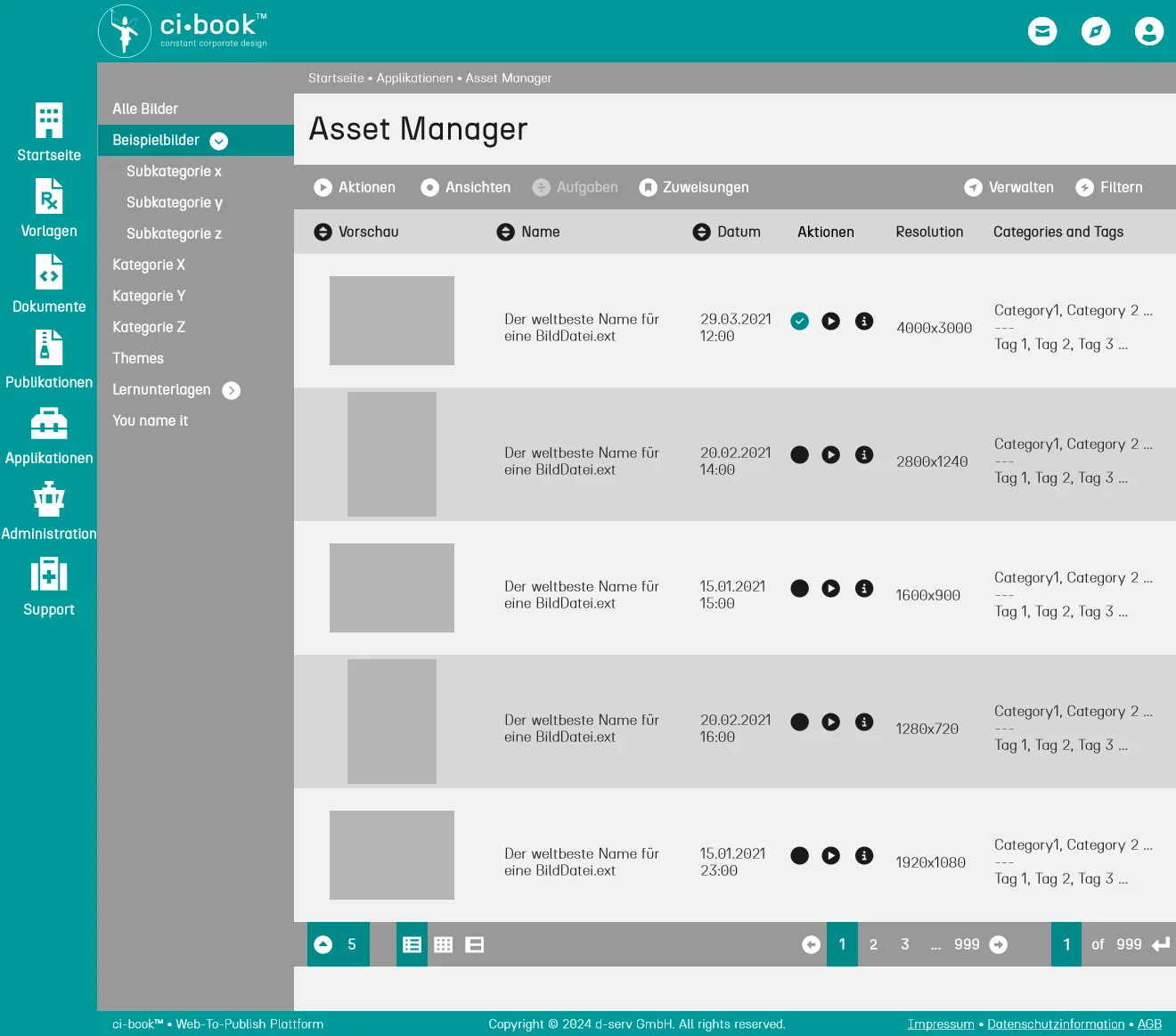Select the 1280x720 image row checkbox

tap(800, 722)
